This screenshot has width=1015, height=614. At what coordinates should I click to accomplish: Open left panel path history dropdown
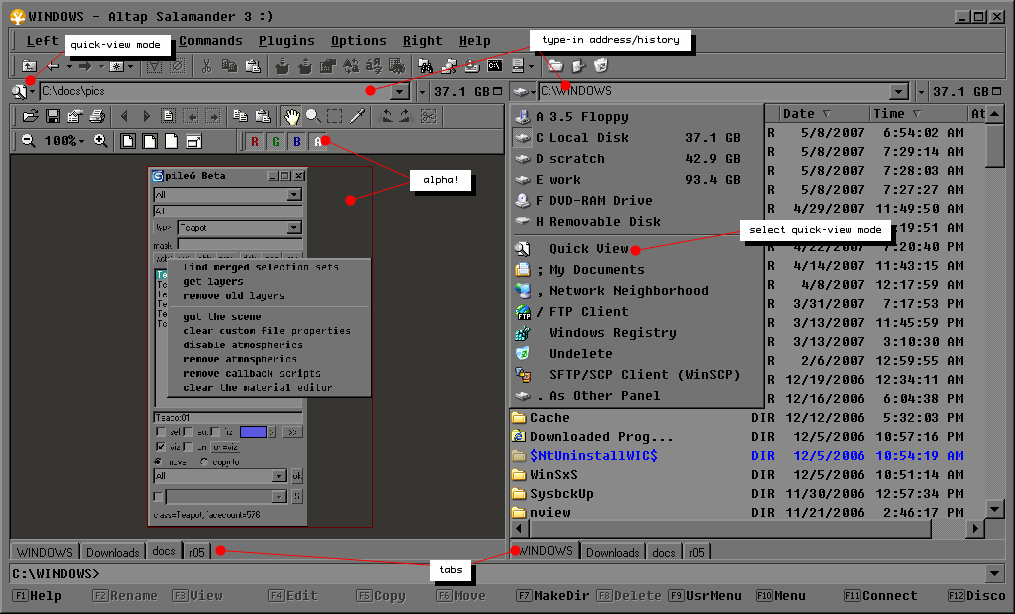(x=400, y=92)
